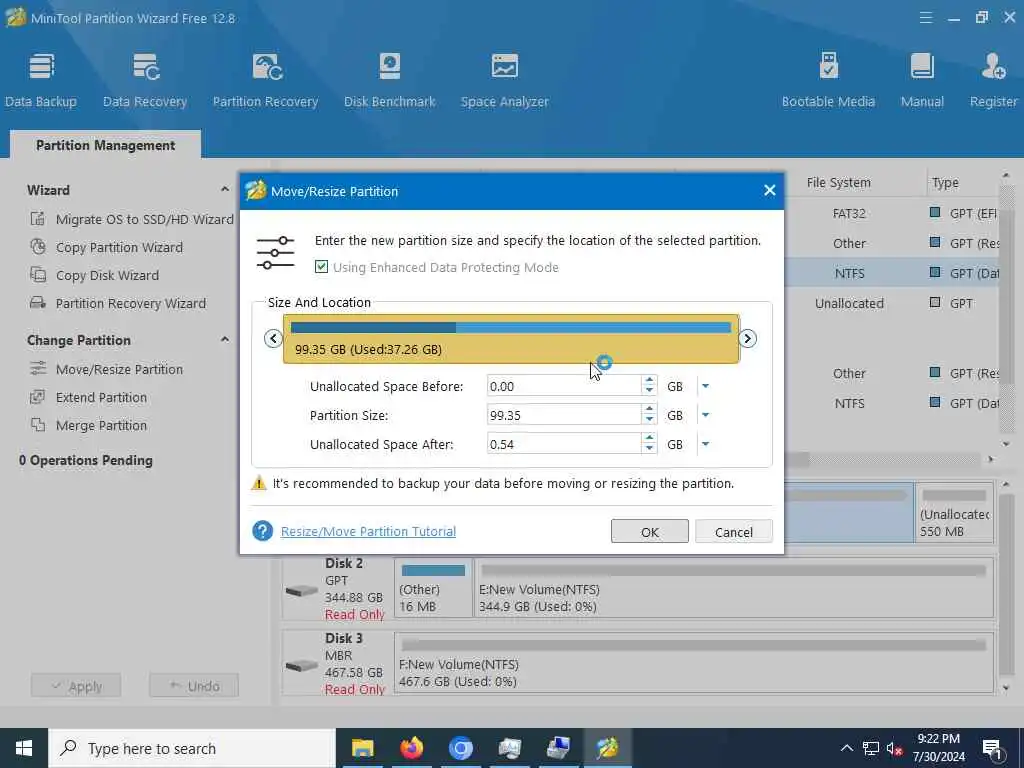The width and height of the screenshot is (1024, 768).
Task: Open Windows Start menu
Action: (x=24, y=748)
